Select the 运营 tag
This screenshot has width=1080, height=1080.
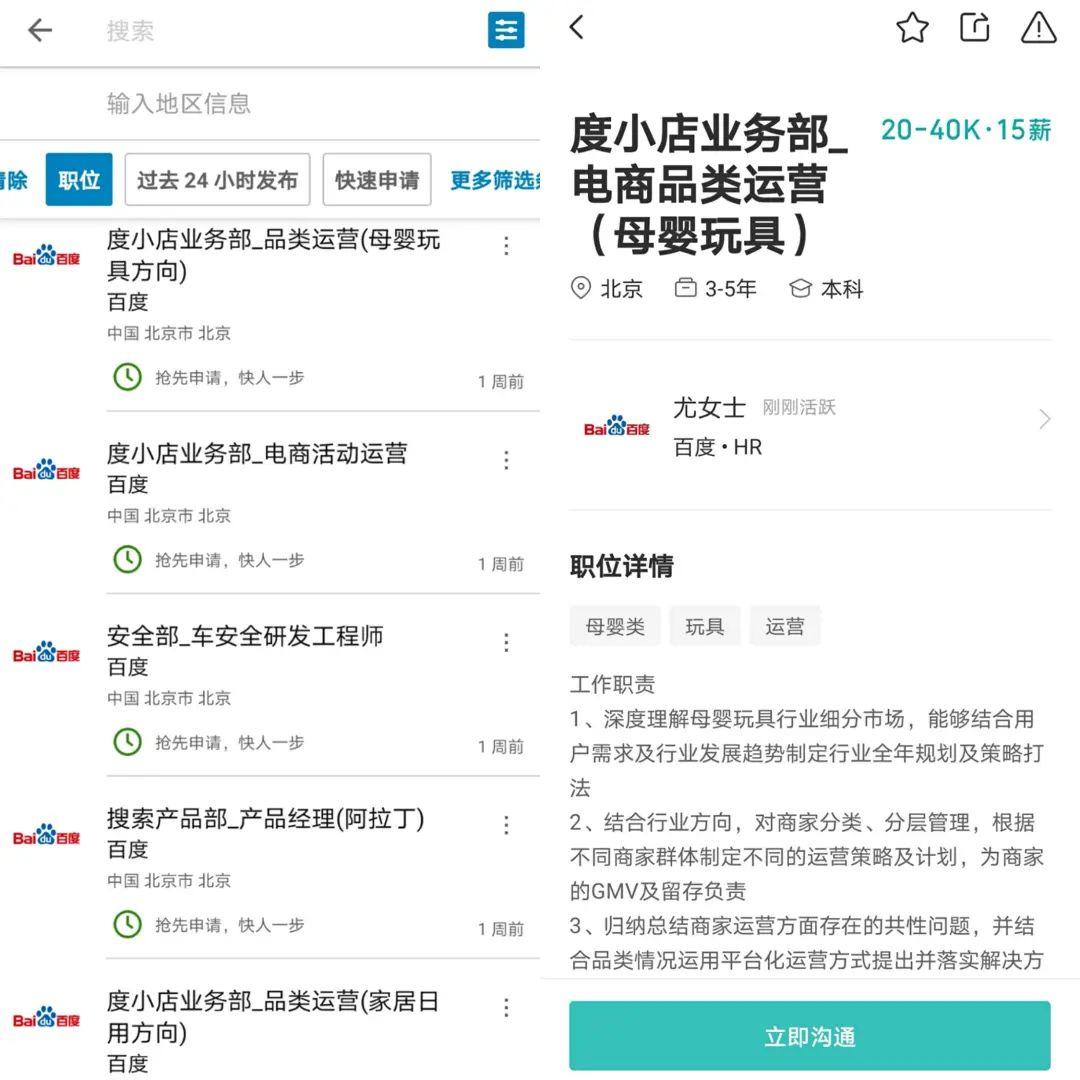coord(785,626)
